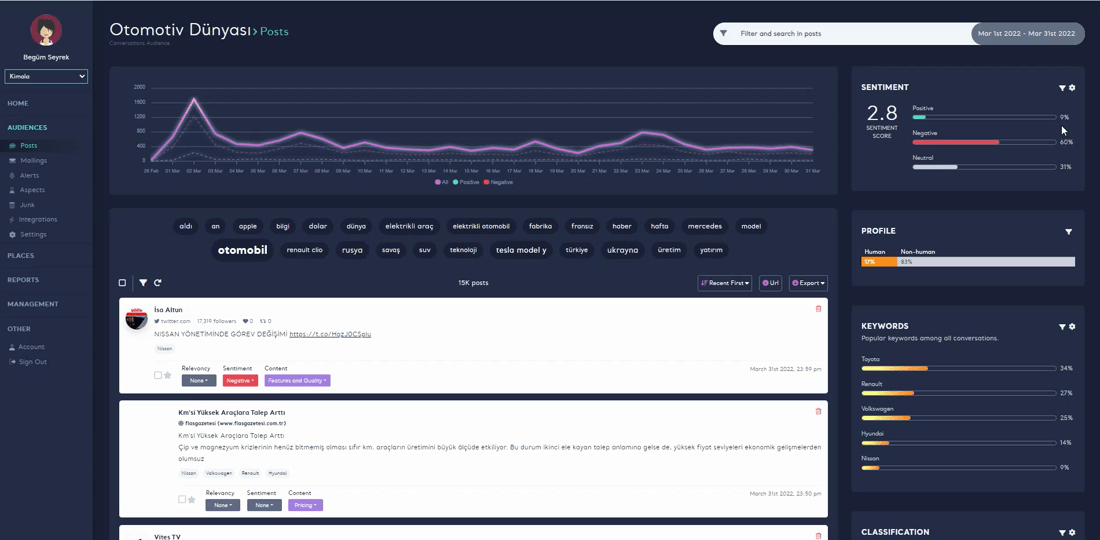This screenshot has width=1100, height=540.
Task: Open the Recent First sort dropdown
Action: pyautogui.click(x=725, y=283)
